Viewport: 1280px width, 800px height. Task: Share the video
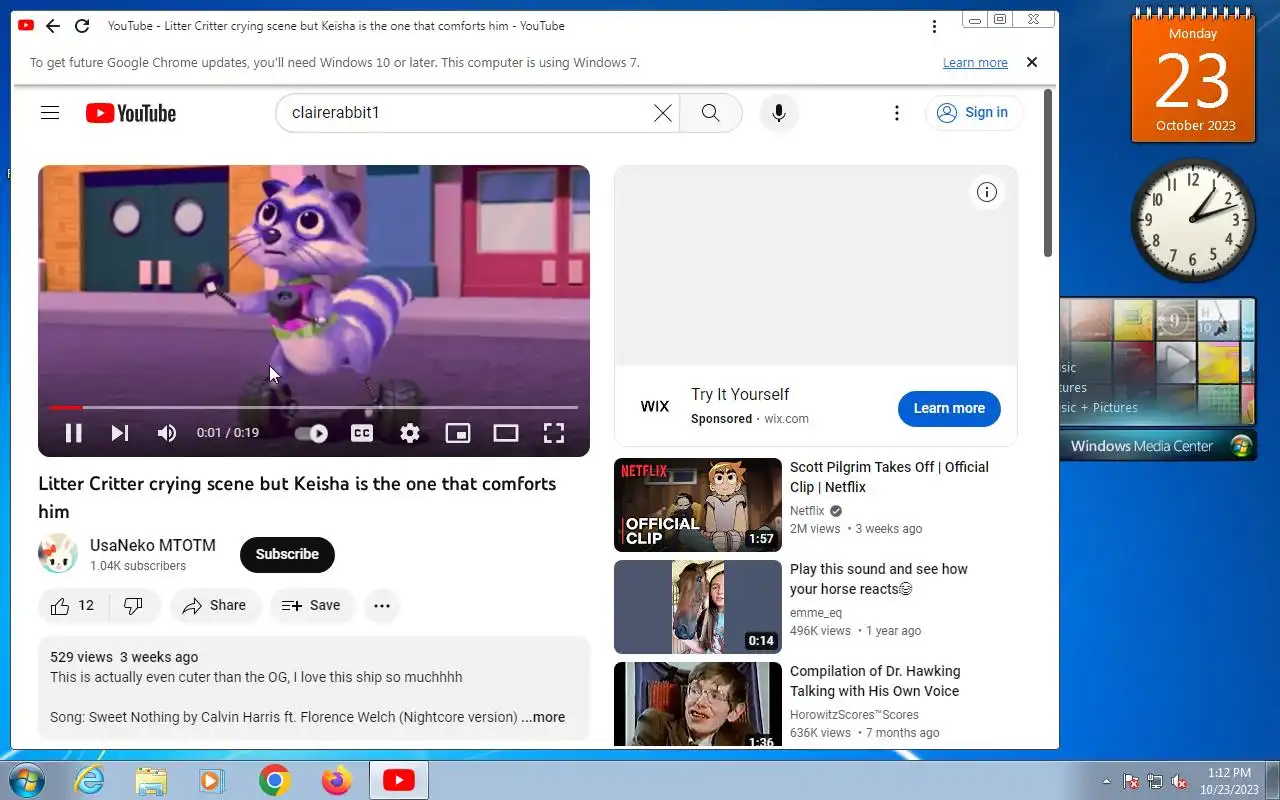[215, 605]
